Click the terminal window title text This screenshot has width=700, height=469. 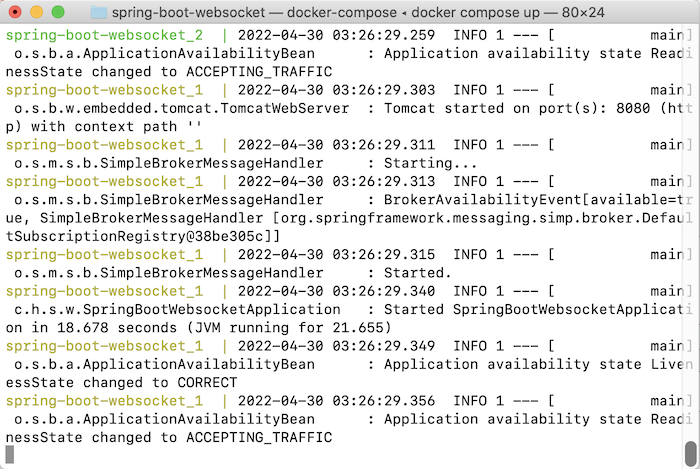point(358,12)
